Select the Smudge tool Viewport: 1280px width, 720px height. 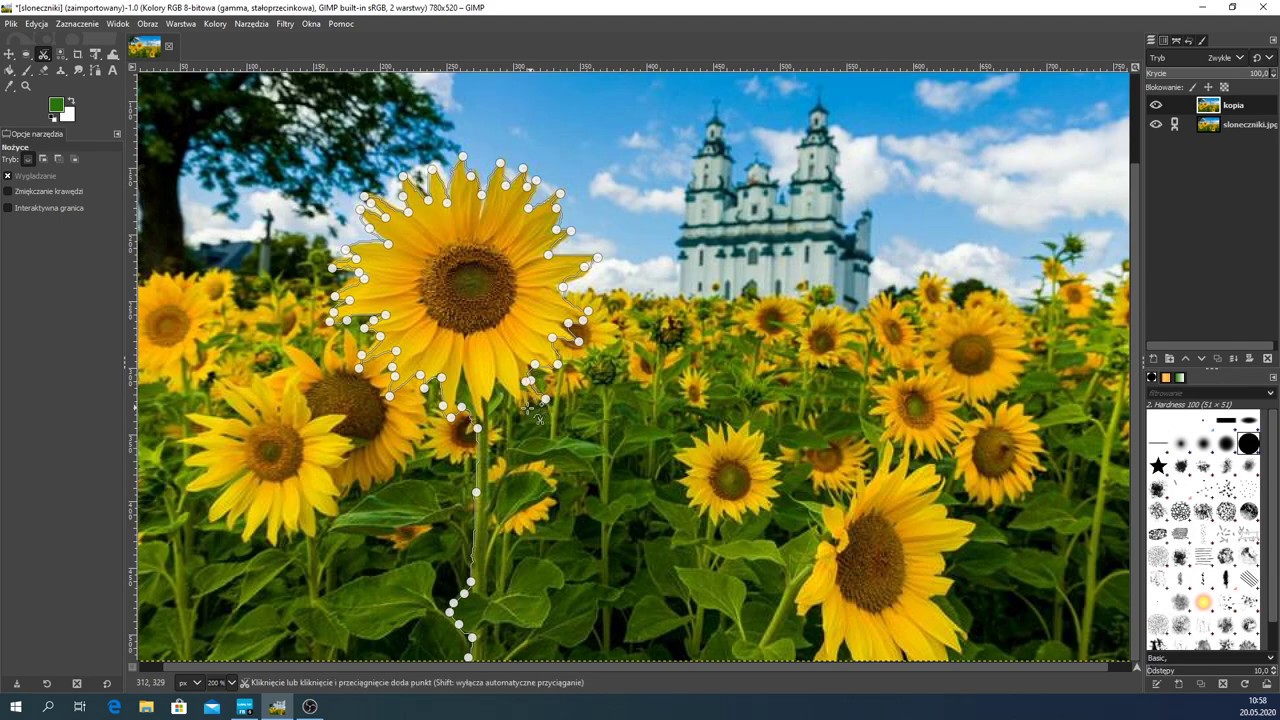click(x=78, y=71)
